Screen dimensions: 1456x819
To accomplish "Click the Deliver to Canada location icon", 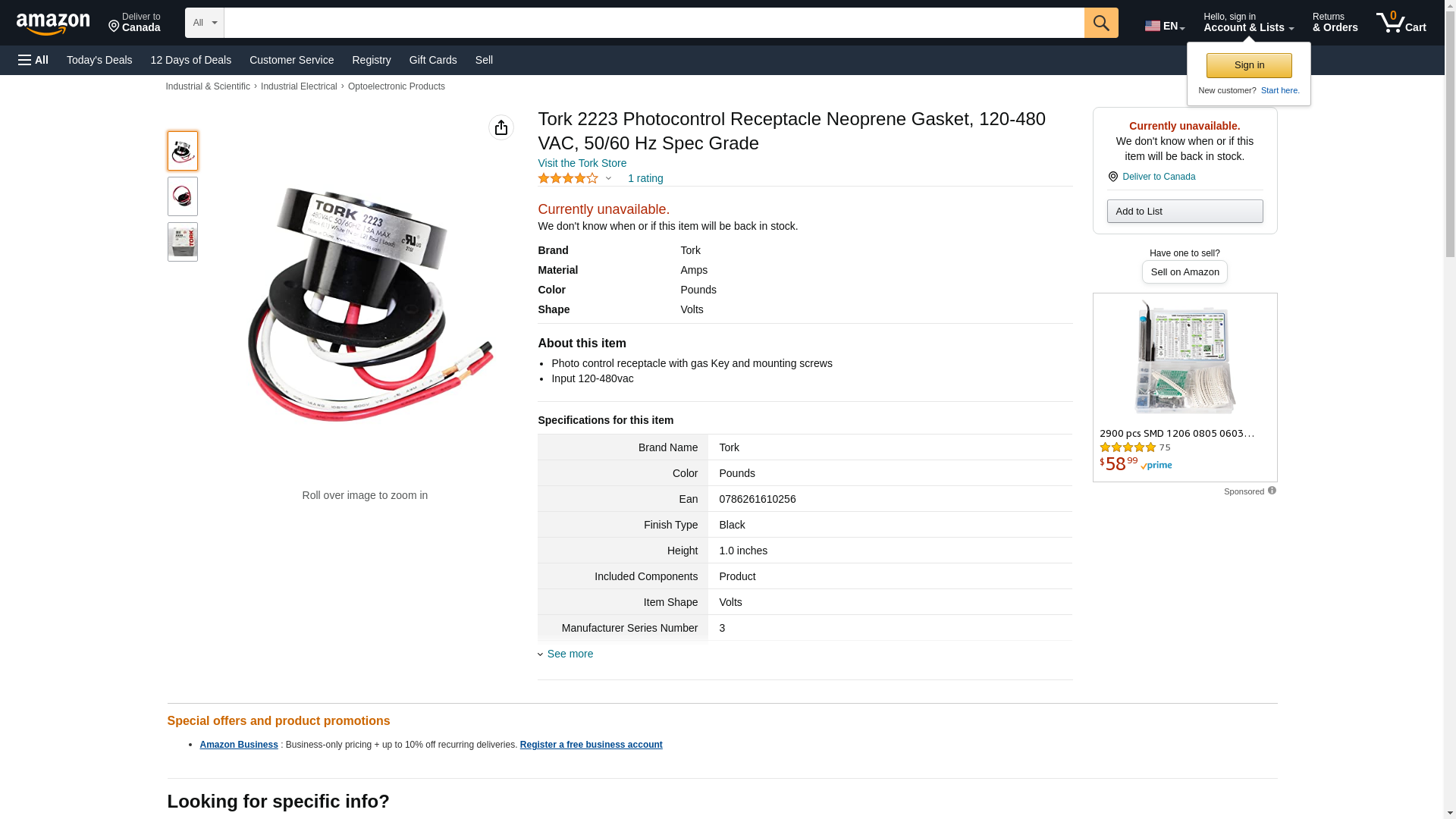I will (x=1112, y=177).
